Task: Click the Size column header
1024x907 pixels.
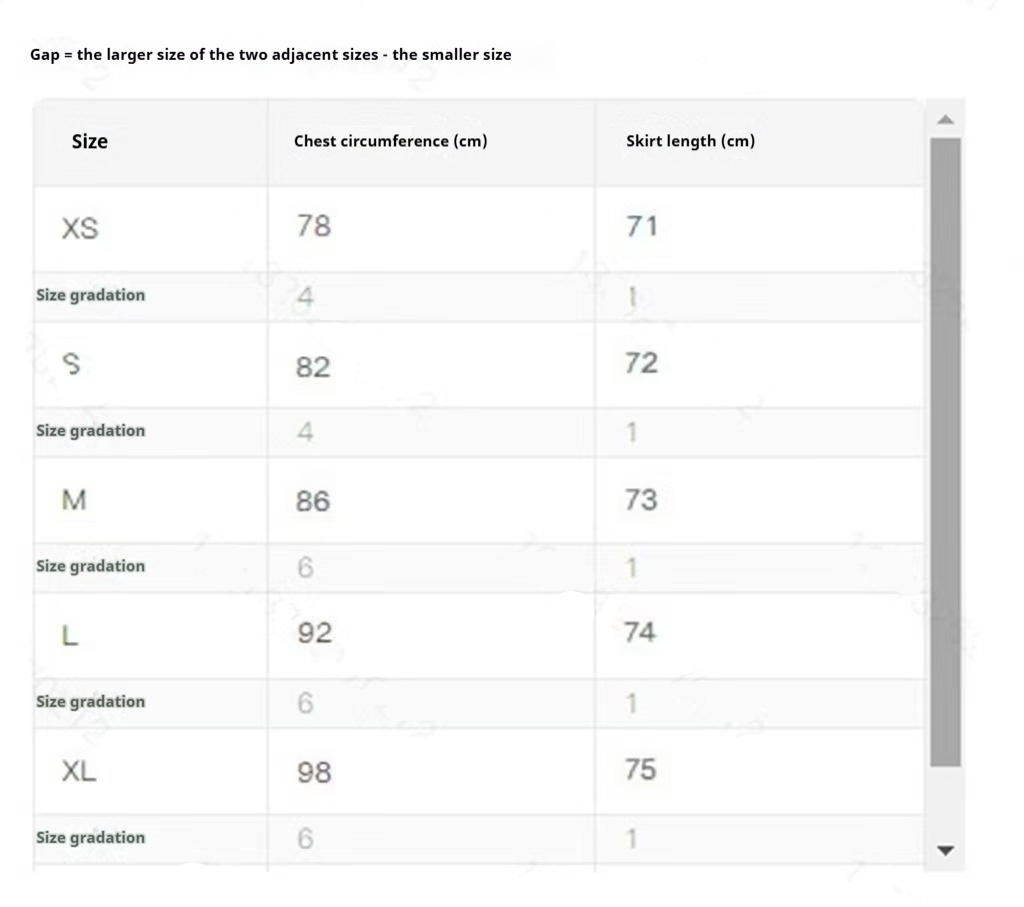Action: 90,142
